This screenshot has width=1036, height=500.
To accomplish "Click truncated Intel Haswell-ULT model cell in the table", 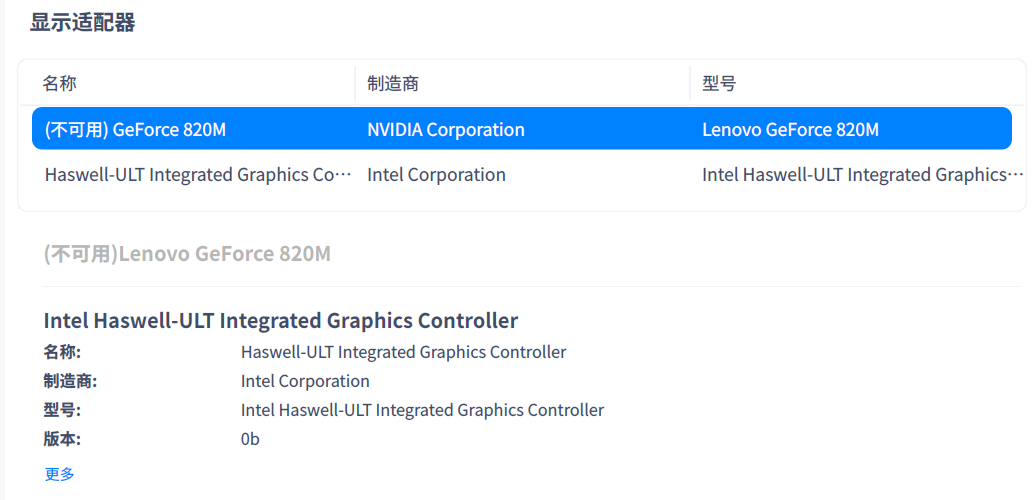I will pos(862,175).
